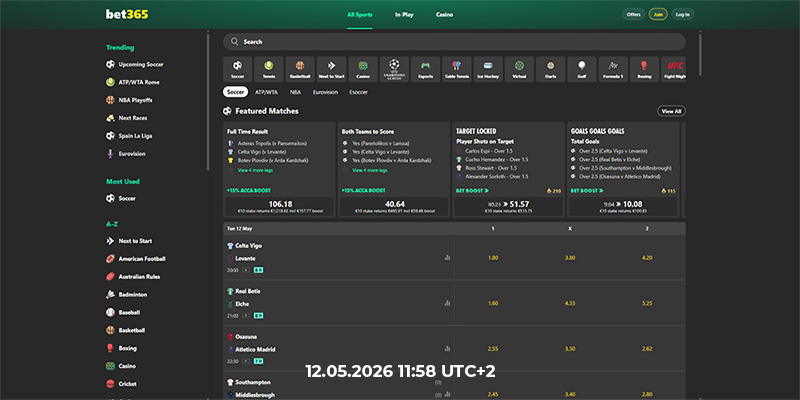This screenshot has height=400, width=800.
Task: Open stats icon for Osasuna v Atletico Madrid
Action: click(447, 348)
